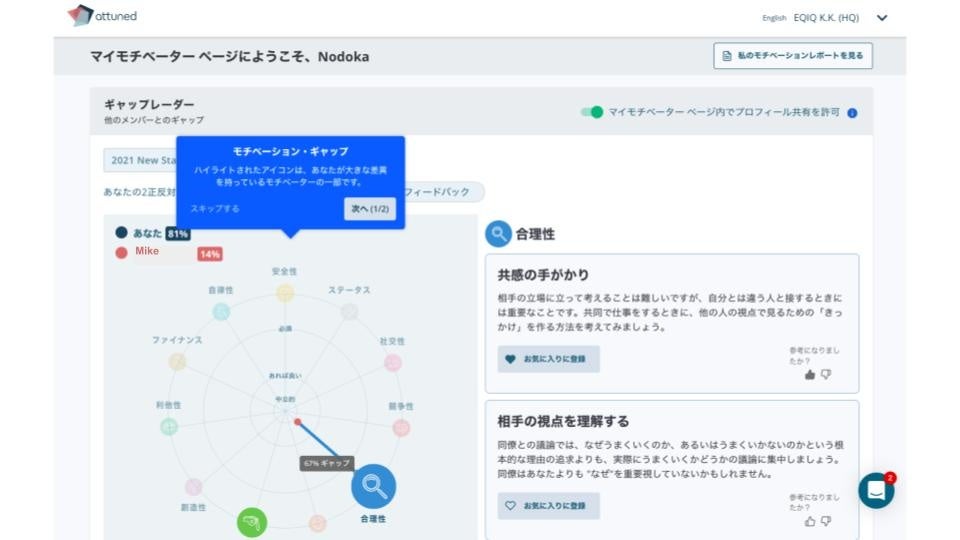Image resolution: width=960 pixels, height=540 pixels.
Task: Click the モチベーション・ギャップ tooltip title
Action: click(x=290, y=151)
